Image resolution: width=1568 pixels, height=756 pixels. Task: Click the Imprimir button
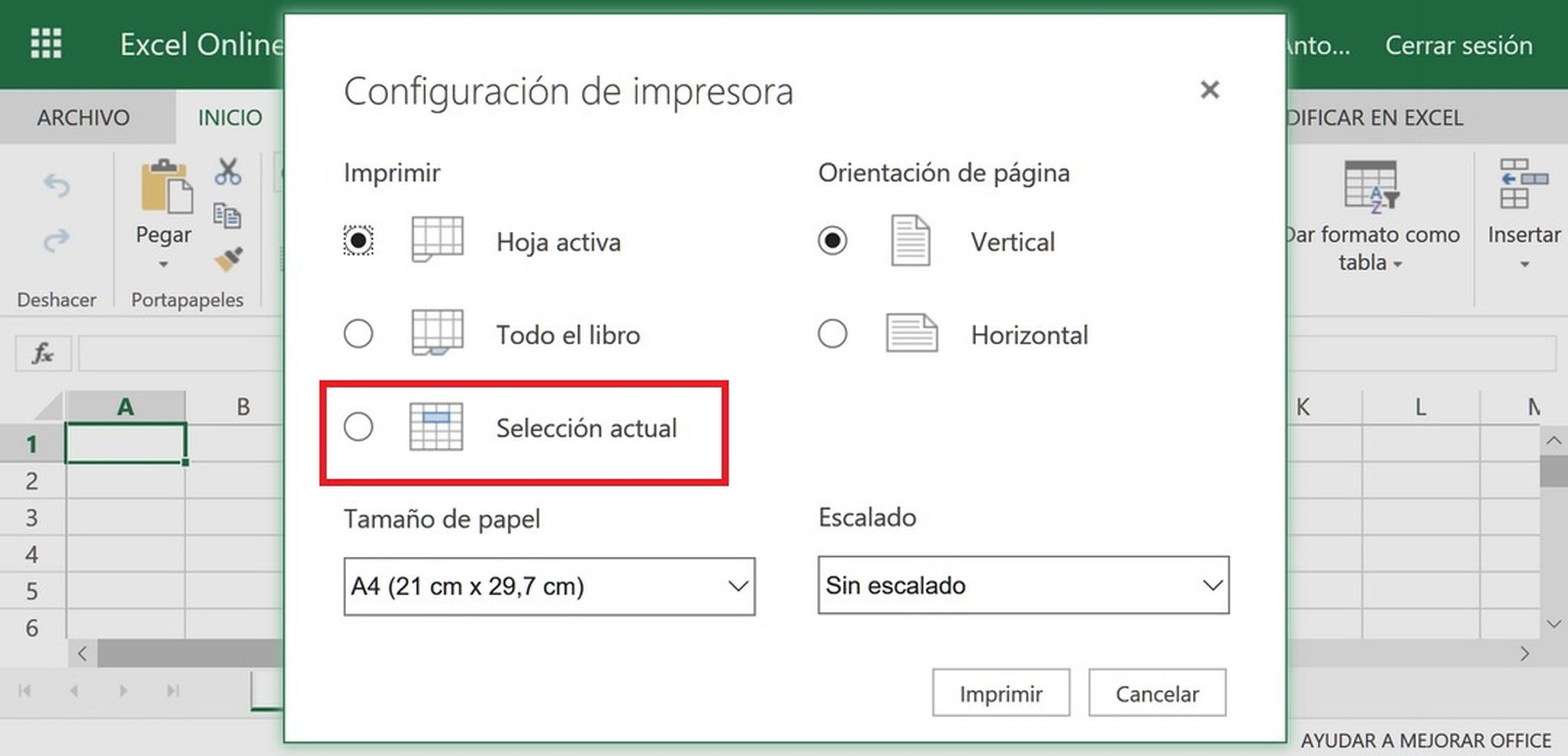[1000, 692]
